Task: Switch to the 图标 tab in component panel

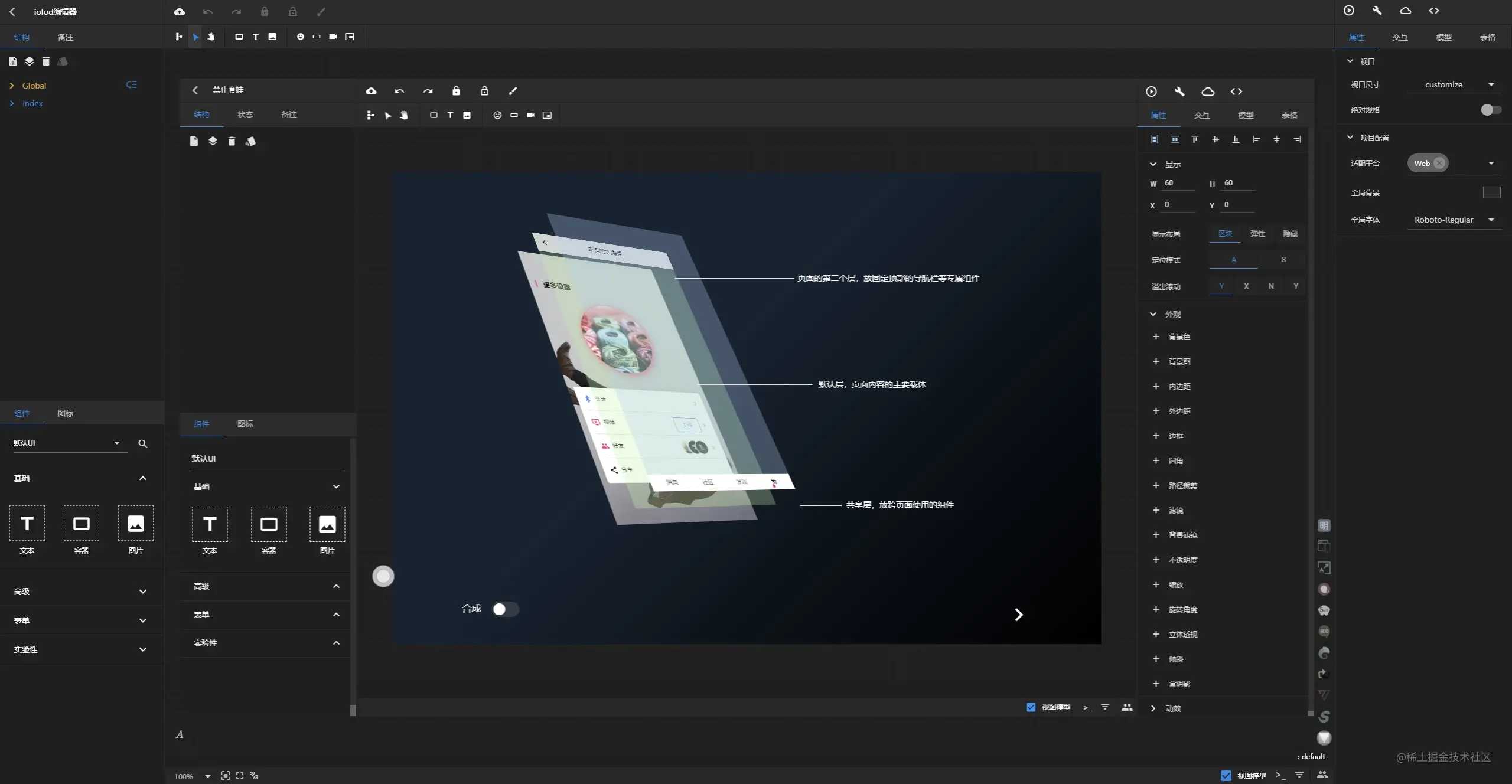Action: [x=66, y=413]
